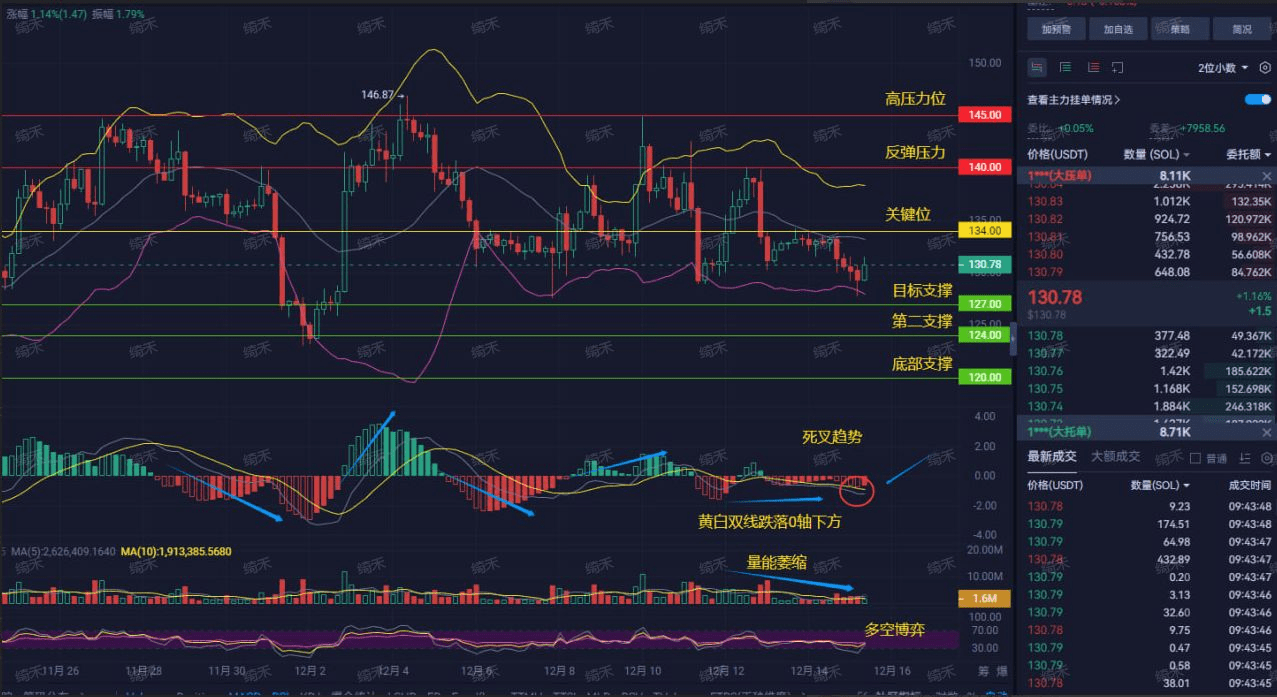Close the 大压单 highlighted row
1277x697 pixels.
coord(1267,176)
